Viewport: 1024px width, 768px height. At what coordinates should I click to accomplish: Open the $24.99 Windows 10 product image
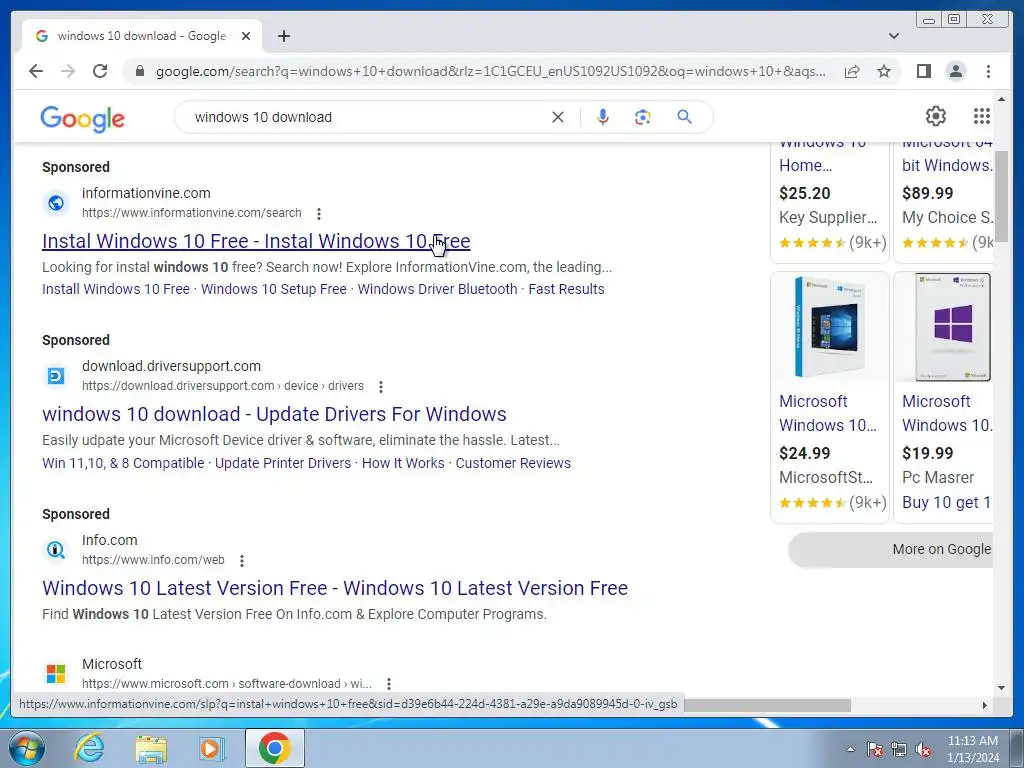(x=829, y=327)
